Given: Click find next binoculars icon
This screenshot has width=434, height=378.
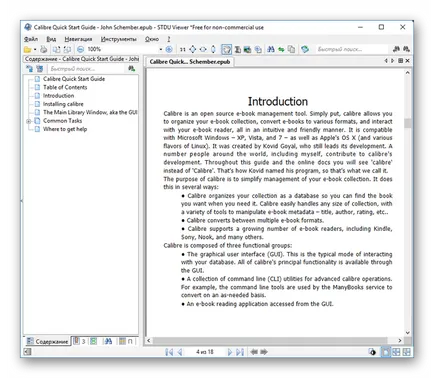Looking at the screenshot, I should click(x=406, y=49).
